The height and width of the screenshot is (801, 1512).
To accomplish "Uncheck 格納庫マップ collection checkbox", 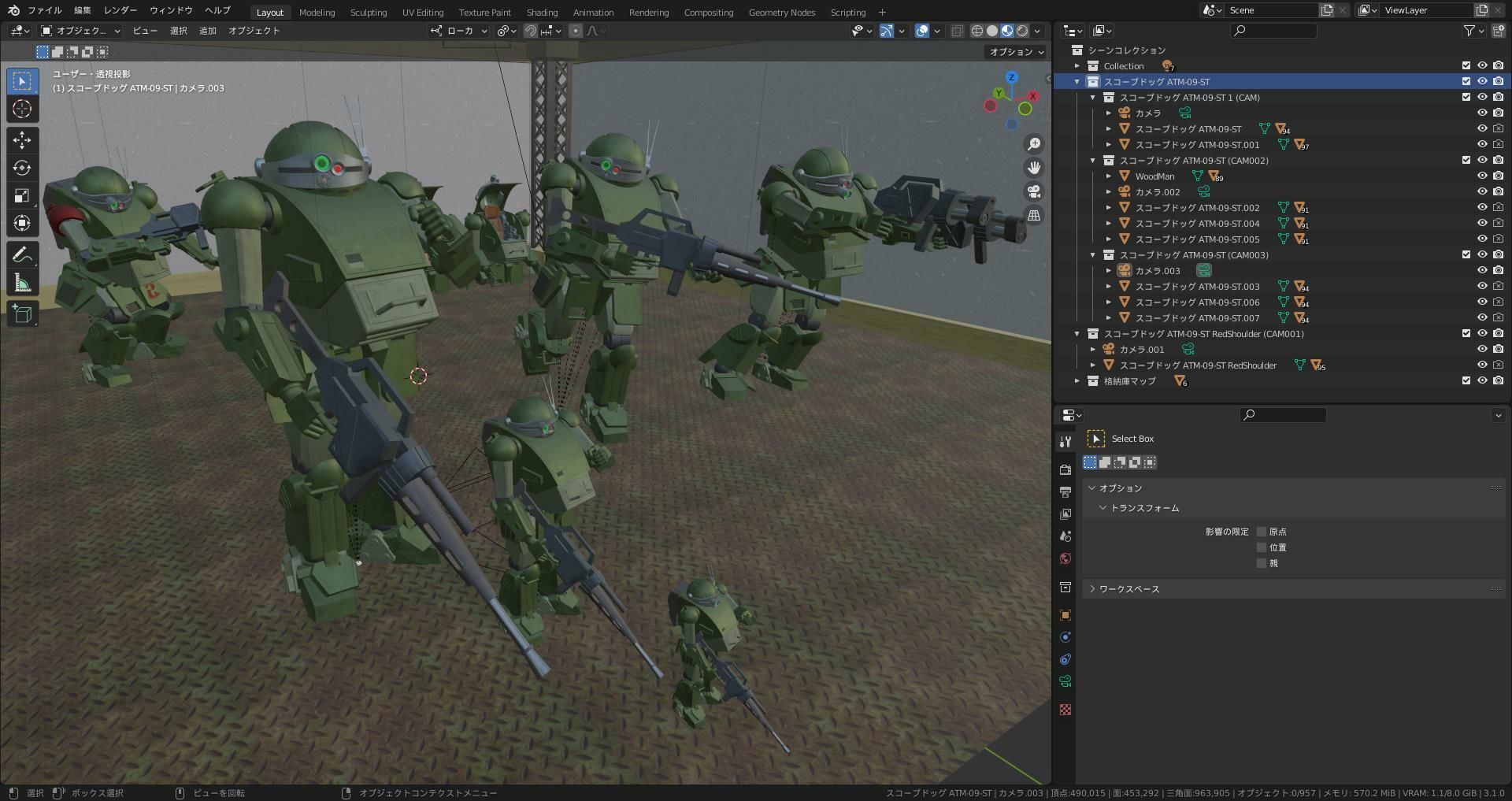I will click(x=1466, y=381).
